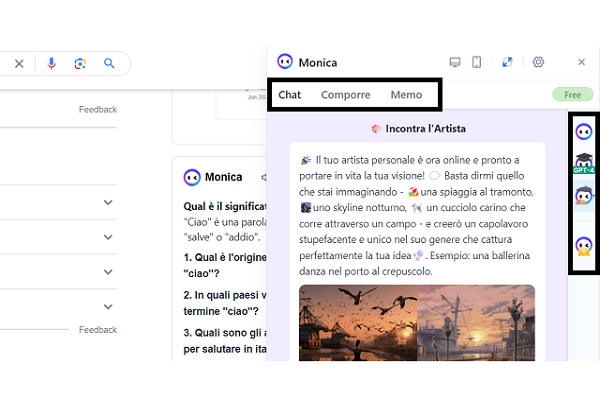Image resolution: width=600 pixels, height=400 pixels.
Task: Click the desktop monitor icon in Monica header
Action: [456, 62]
